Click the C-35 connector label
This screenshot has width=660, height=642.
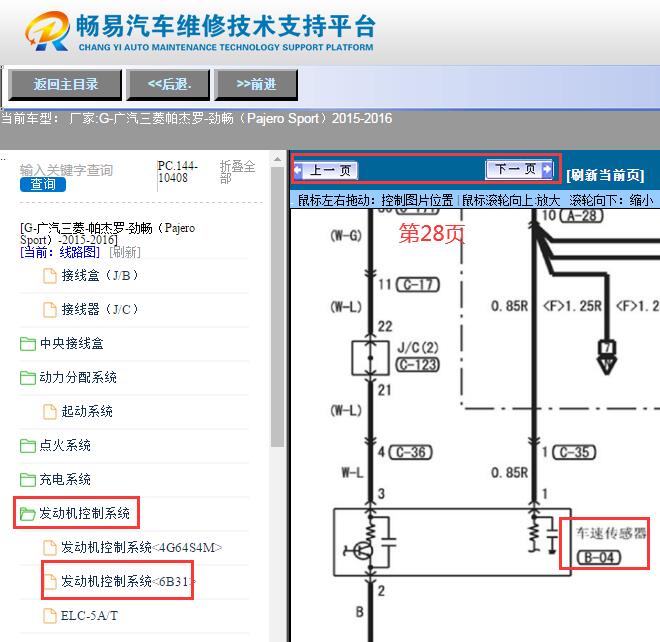(574, 453)
